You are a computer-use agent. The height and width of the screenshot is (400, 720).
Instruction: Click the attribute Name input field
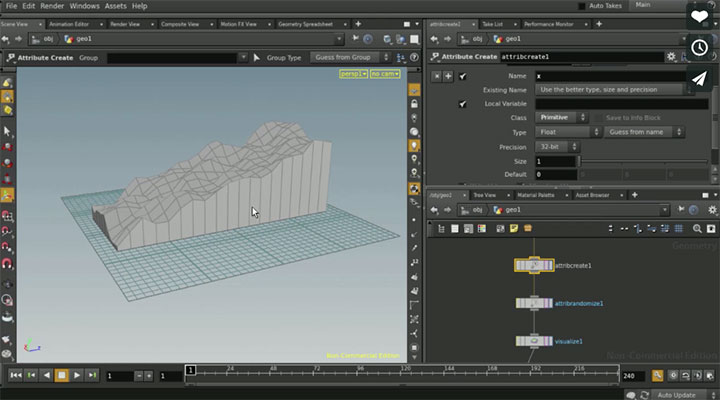[x=611, y=76]
